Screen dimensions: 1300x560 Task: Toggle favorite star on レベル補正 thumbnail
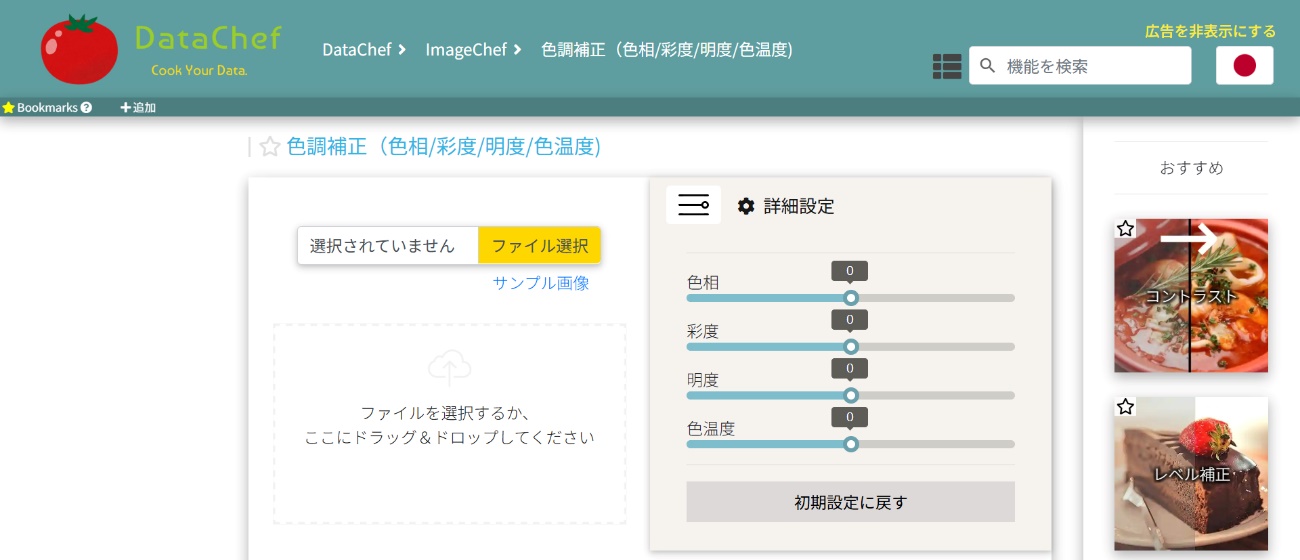pos(1126,407)
